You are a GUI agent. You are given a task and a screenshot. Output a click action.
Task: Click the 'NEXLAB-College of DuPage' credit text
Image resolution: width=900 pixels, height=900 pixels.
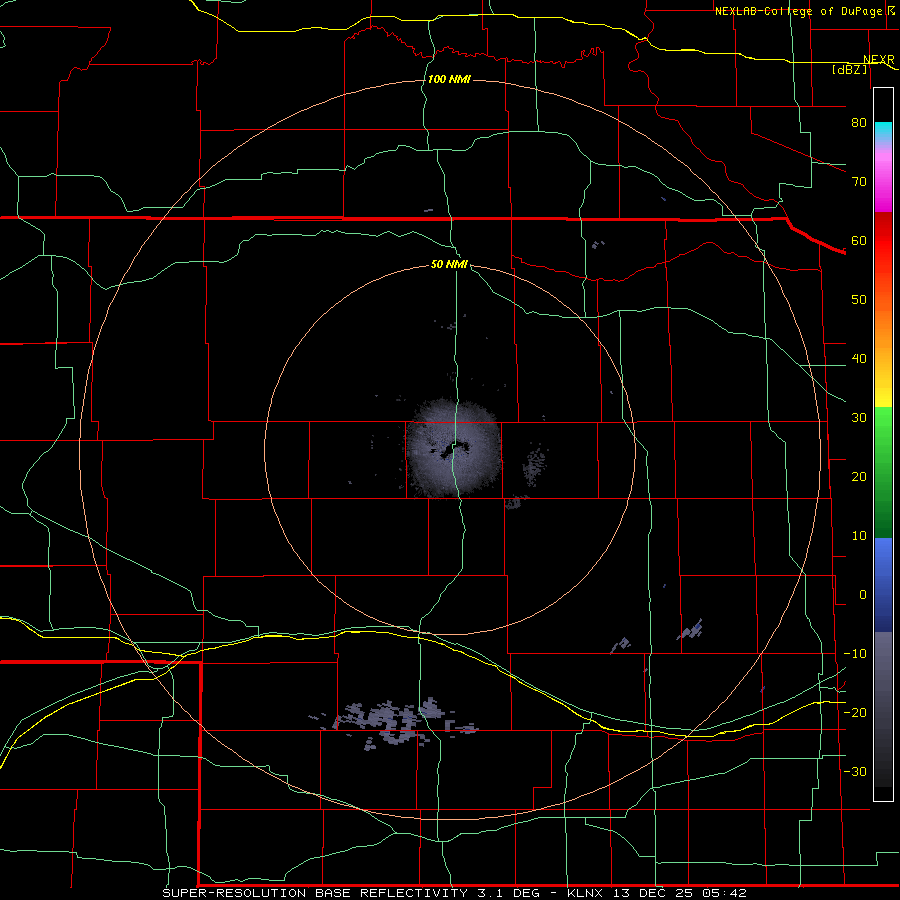point(798,11)
